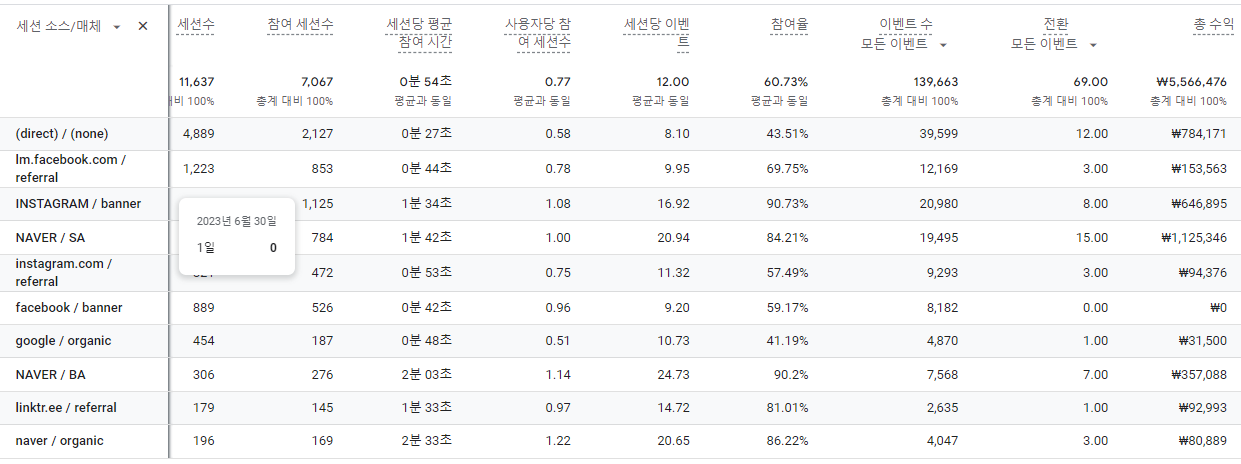This screenshot has width=1241, height=464.
Task: Click the 세션당 평균 참여 시간 header
Action: pyautogui.click(x=419, y=33)
